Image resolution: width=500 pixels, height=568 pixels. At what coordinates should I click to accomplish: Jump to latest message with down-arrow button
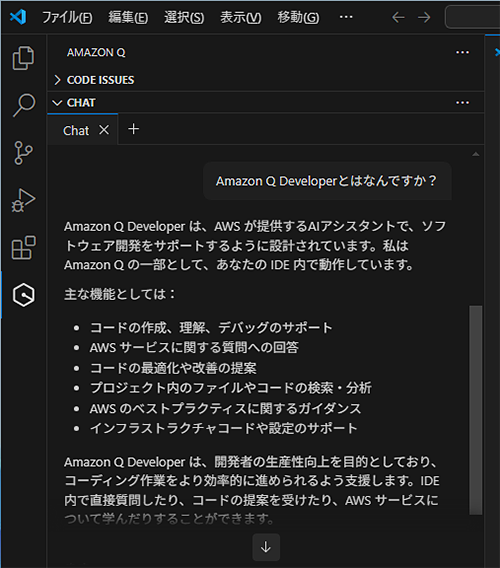coord(266,547)
